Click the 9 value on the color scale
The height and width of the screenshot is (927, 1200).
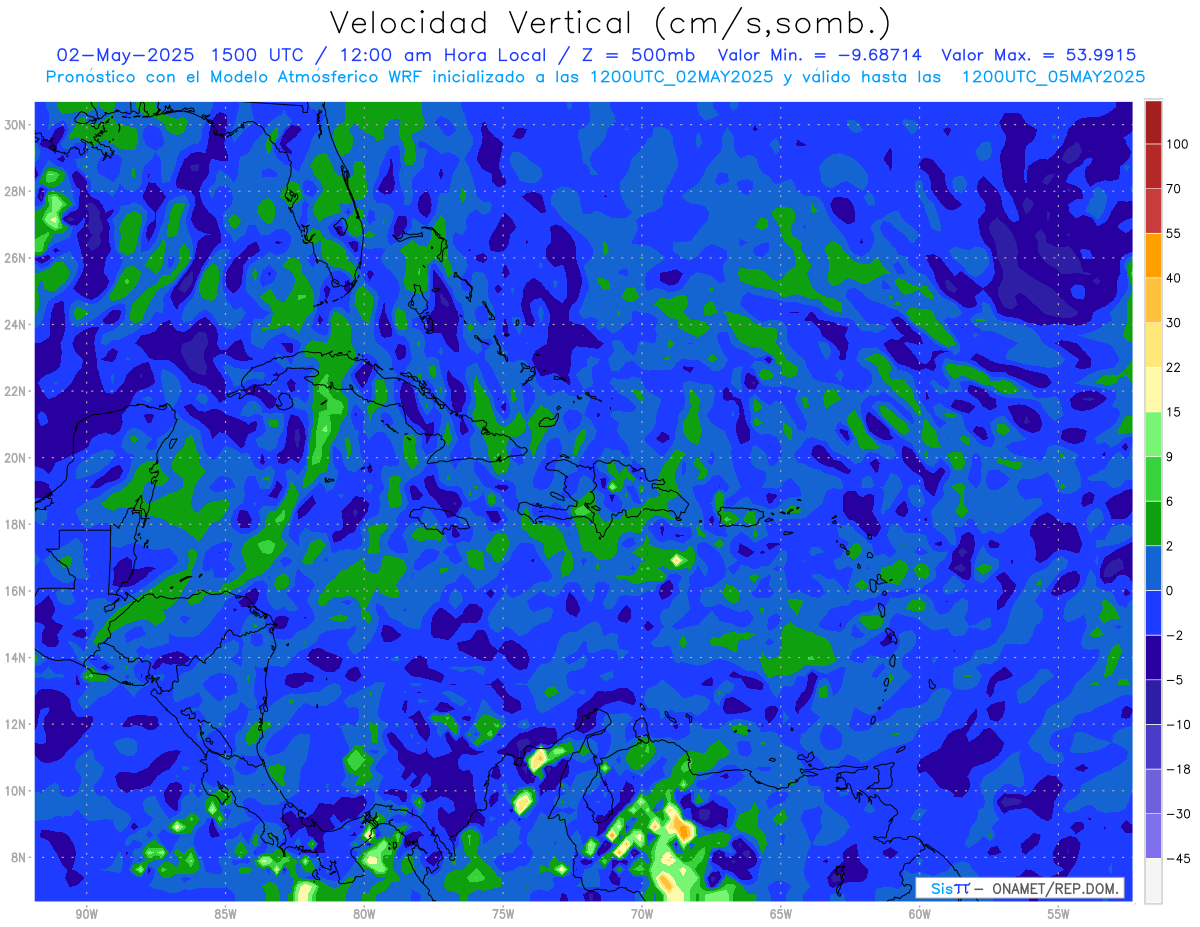click(x=1170, y=457)
